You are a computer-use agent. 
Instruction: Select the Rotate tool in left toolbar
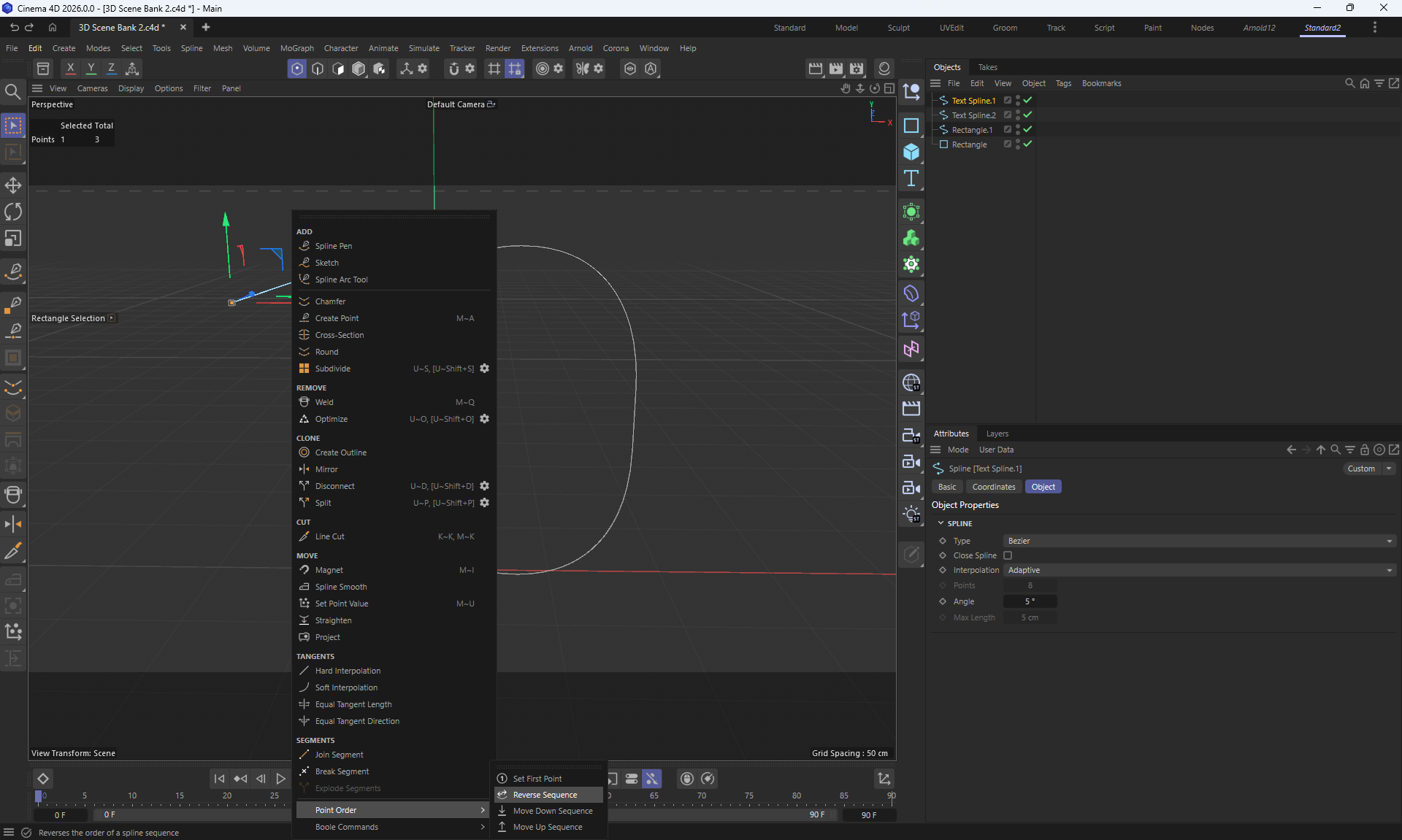pos(13,212)
